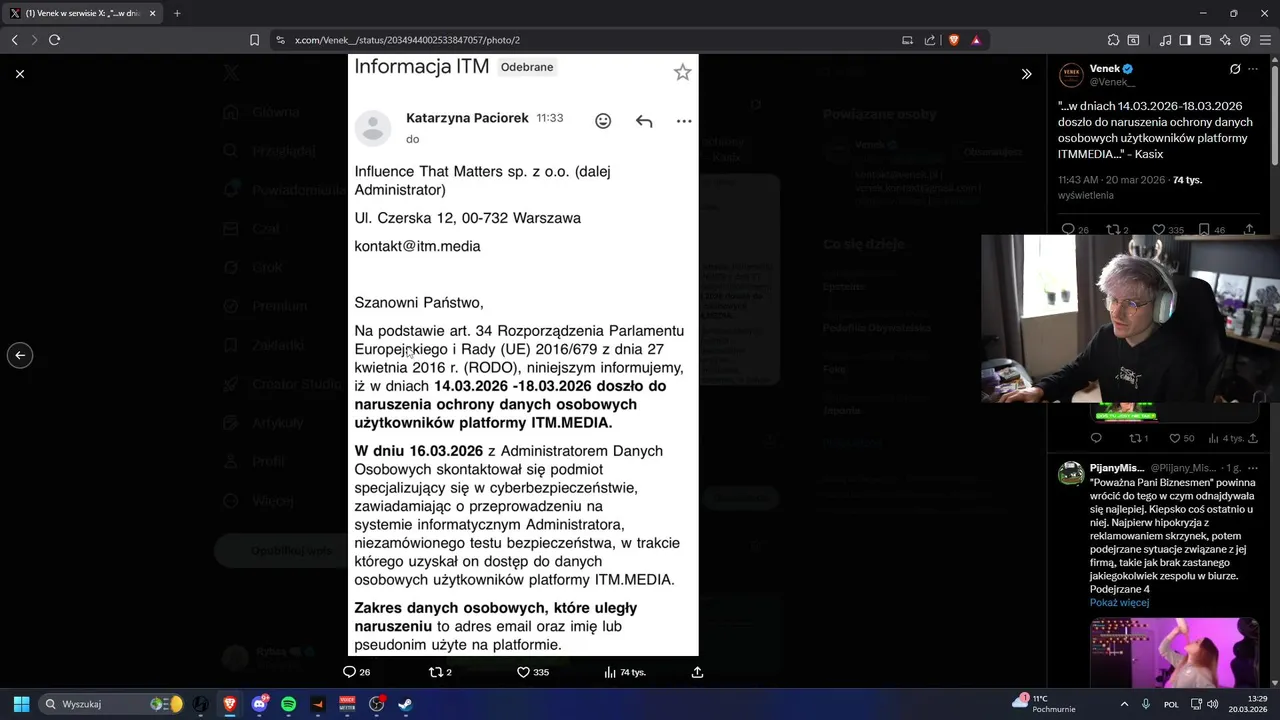Click the volume speaker icon in the system tray
The width and height of the screenshot is (1280, 720).
[1212, 704]
